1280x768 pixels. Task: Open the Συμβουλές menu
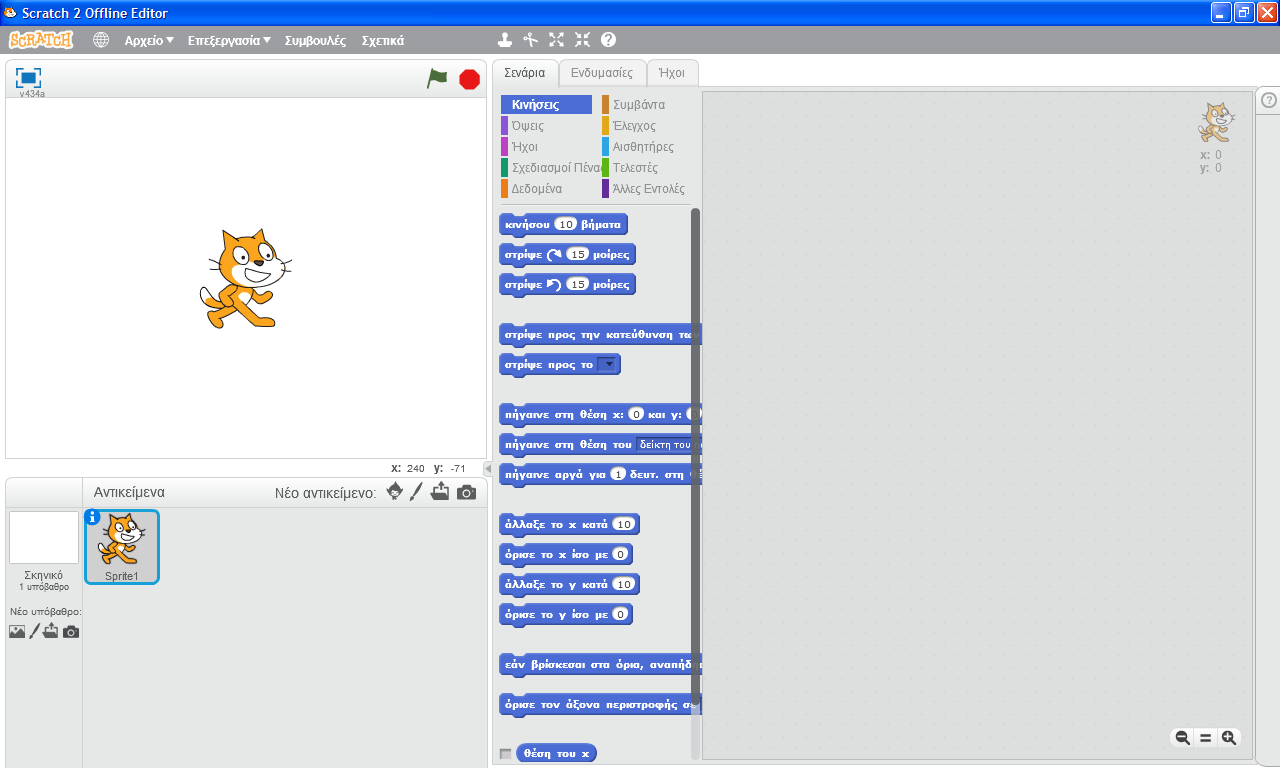pos(315,41)
